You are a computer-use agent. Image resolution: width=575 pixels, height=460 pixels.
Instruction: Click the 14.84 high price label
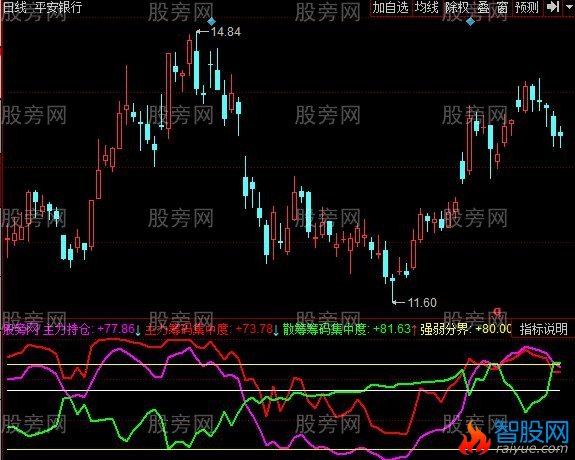[226, 32]
